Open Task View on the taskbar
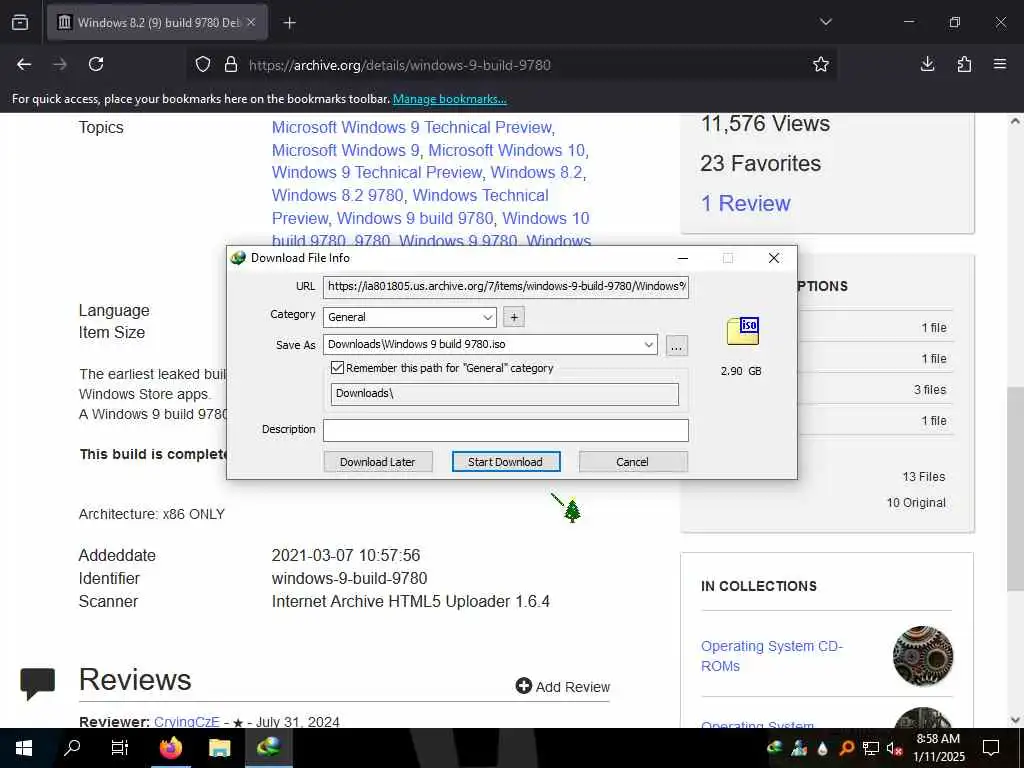This screenshot has height=768, width=1024. 120,748
